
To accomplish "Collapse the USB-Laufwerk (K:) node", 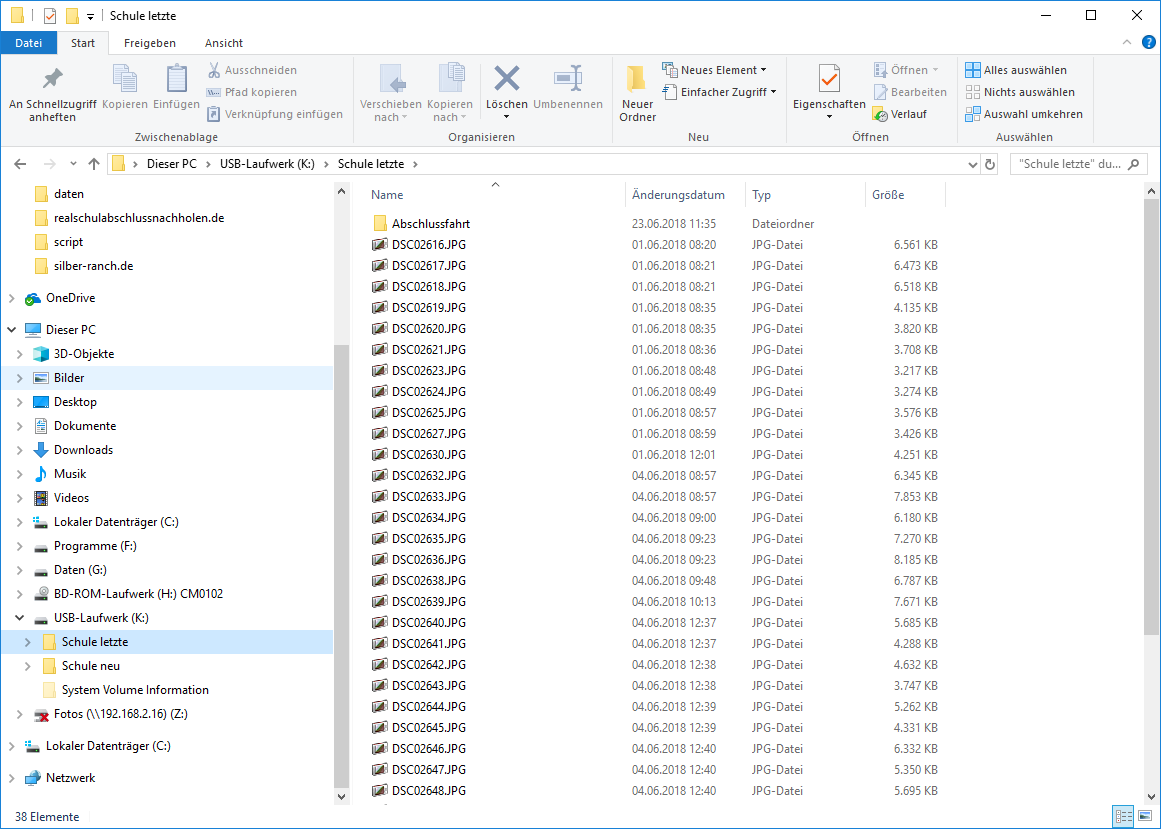I will coord(20,618).
